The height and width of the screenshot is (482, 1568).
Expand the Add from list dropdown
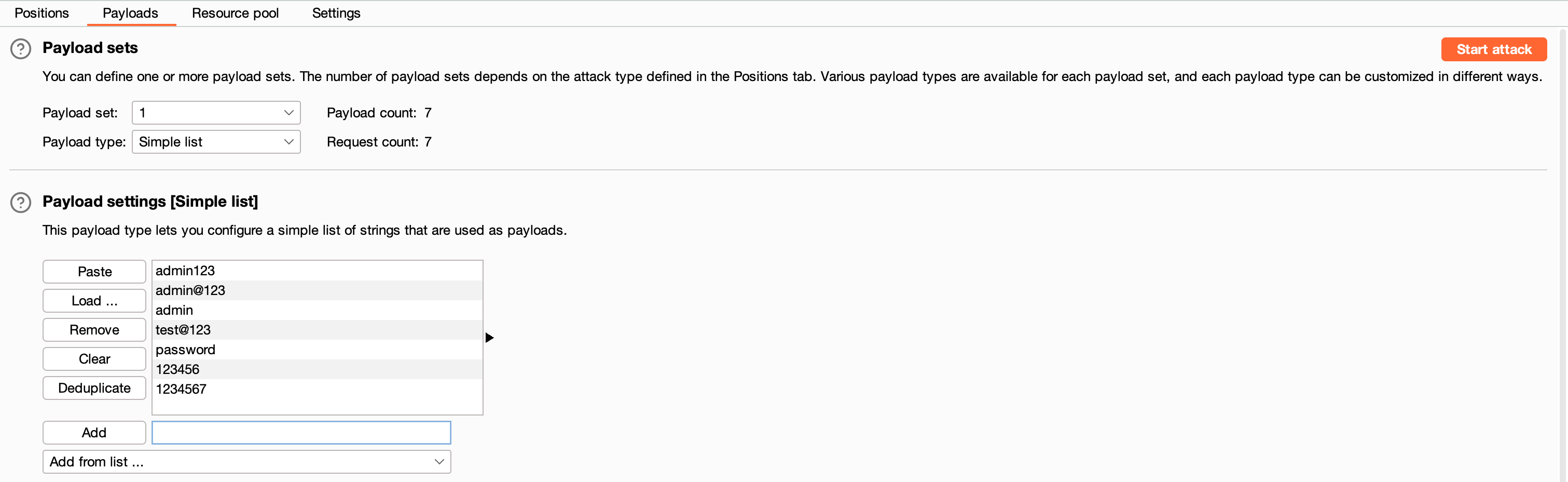[246, 462]
